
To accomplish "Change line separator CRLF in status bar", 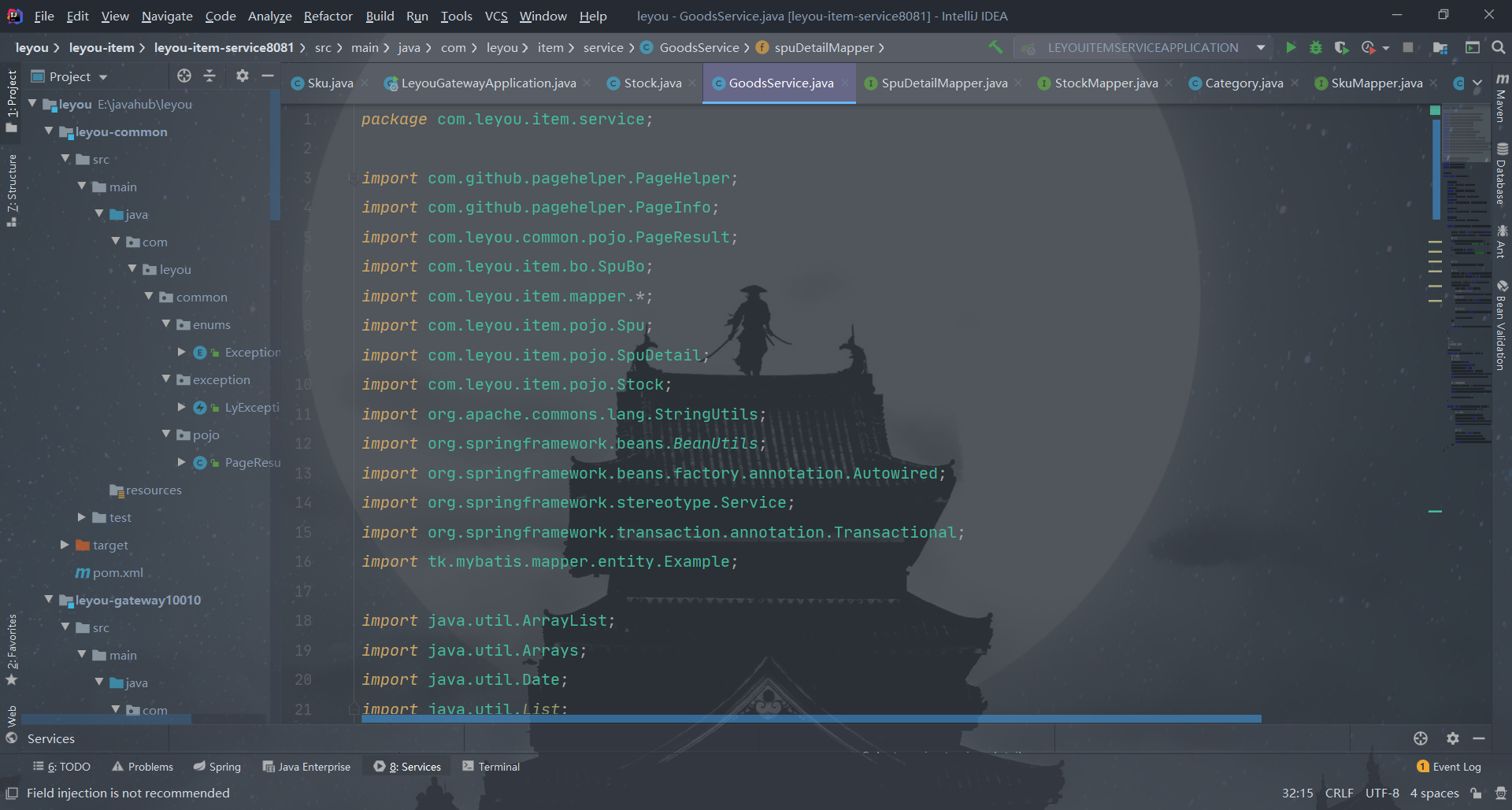I will point(1339,793).
